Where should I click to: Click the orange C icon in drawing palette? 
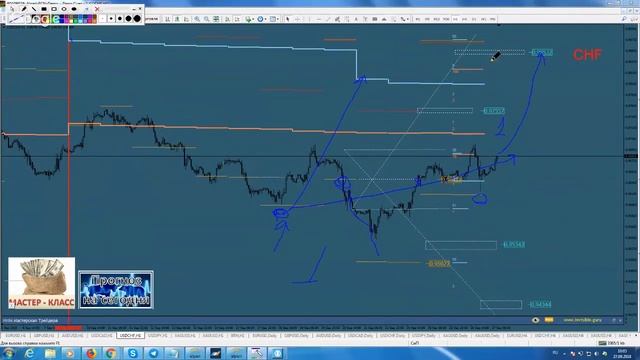pyautogui.click(x=45, y=19)
